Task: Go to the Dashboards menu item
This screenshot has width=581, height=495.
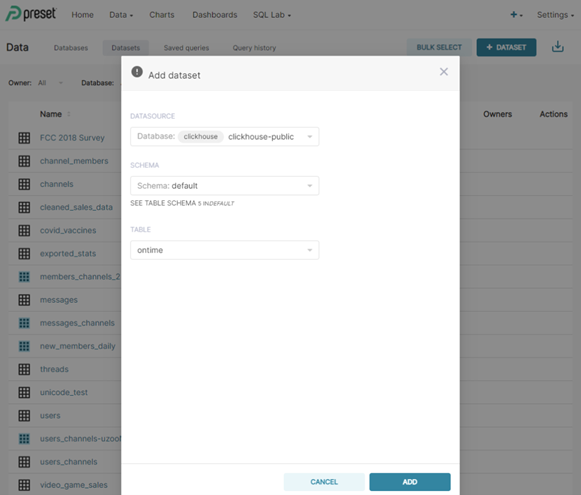Action: [215, 15]
